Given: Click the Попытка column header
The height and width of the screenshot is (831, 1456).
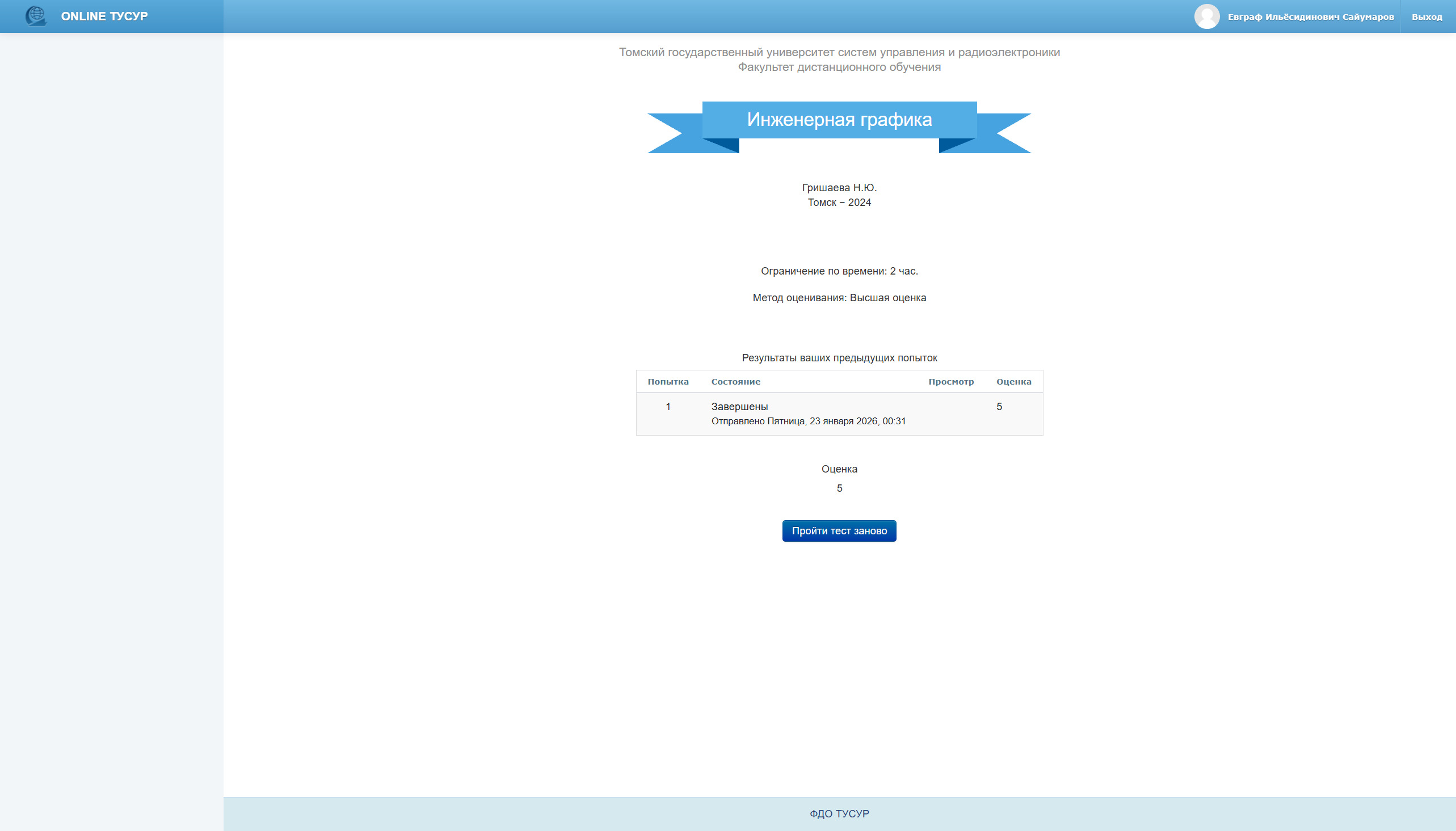Looking at the screenshot, I should coord(668,382).
